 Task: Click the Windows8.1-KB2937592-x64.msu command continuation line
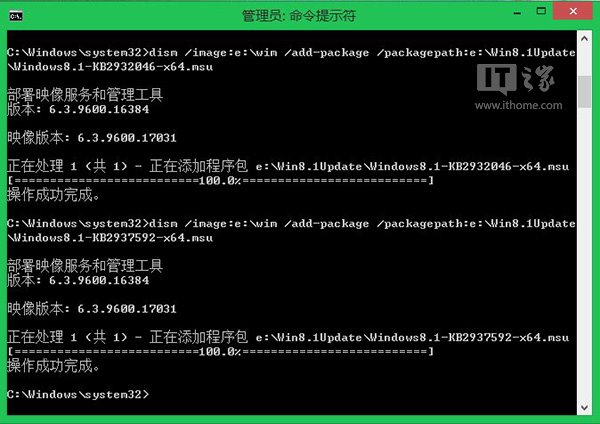tap(111, 238)
